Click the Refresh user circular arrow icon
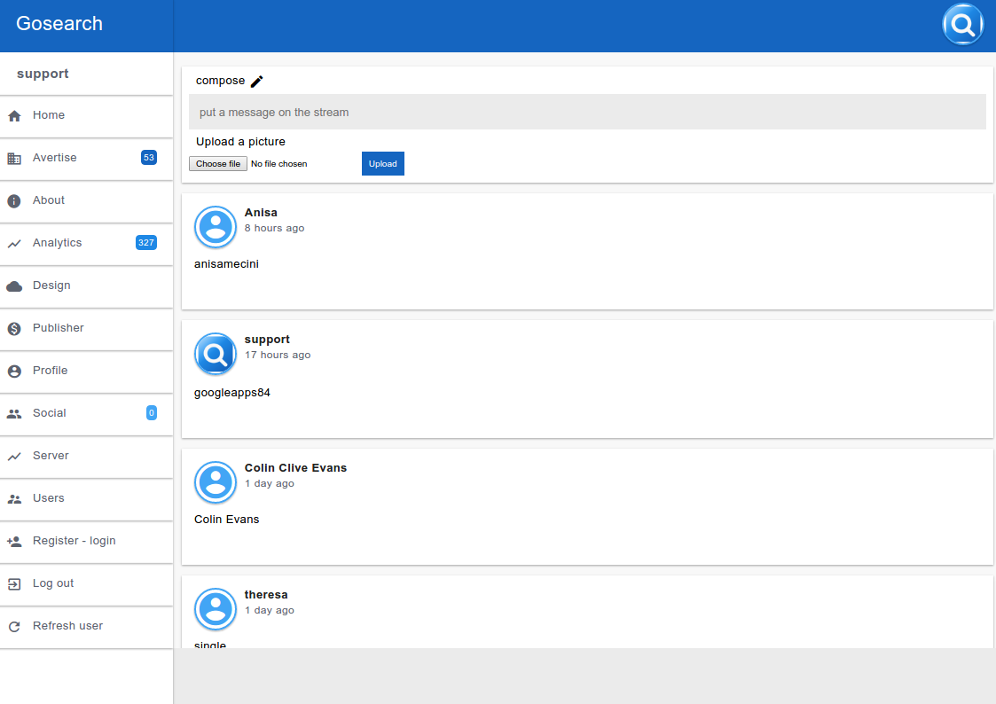 pyautogui.click(x=14, y=627)
